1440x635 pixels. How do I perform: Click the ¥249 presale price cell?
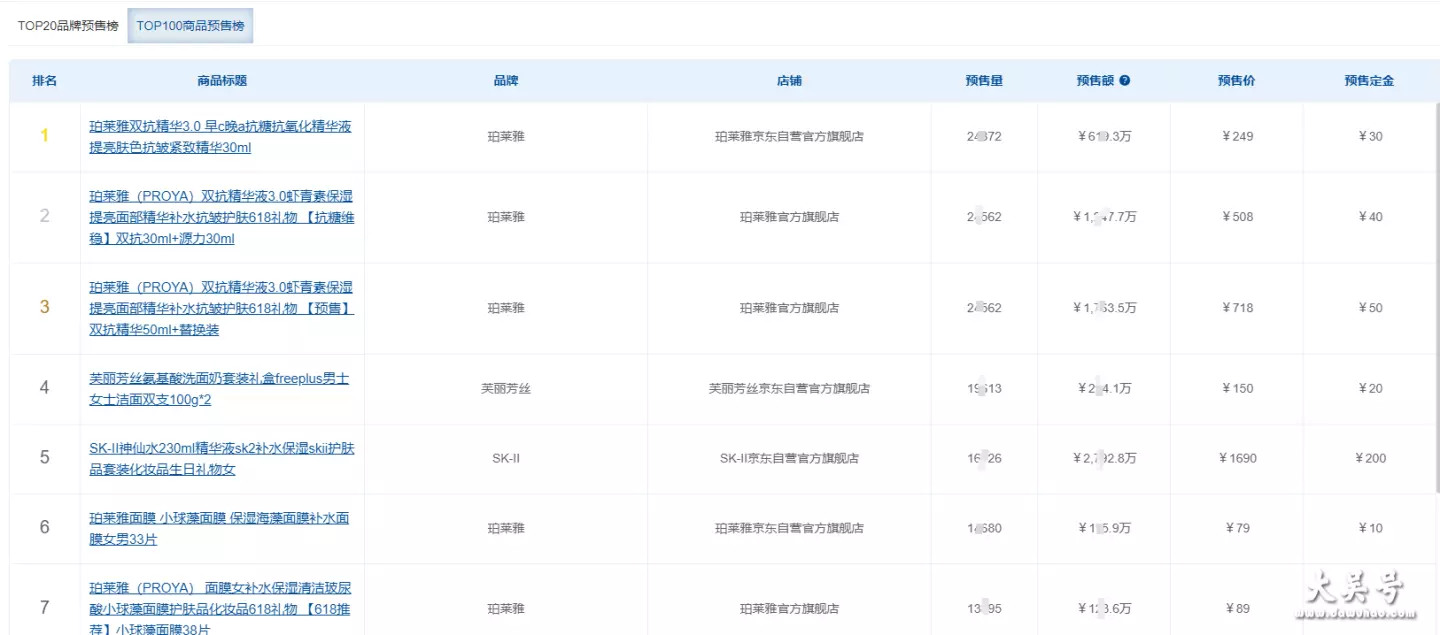(1237, 137)
